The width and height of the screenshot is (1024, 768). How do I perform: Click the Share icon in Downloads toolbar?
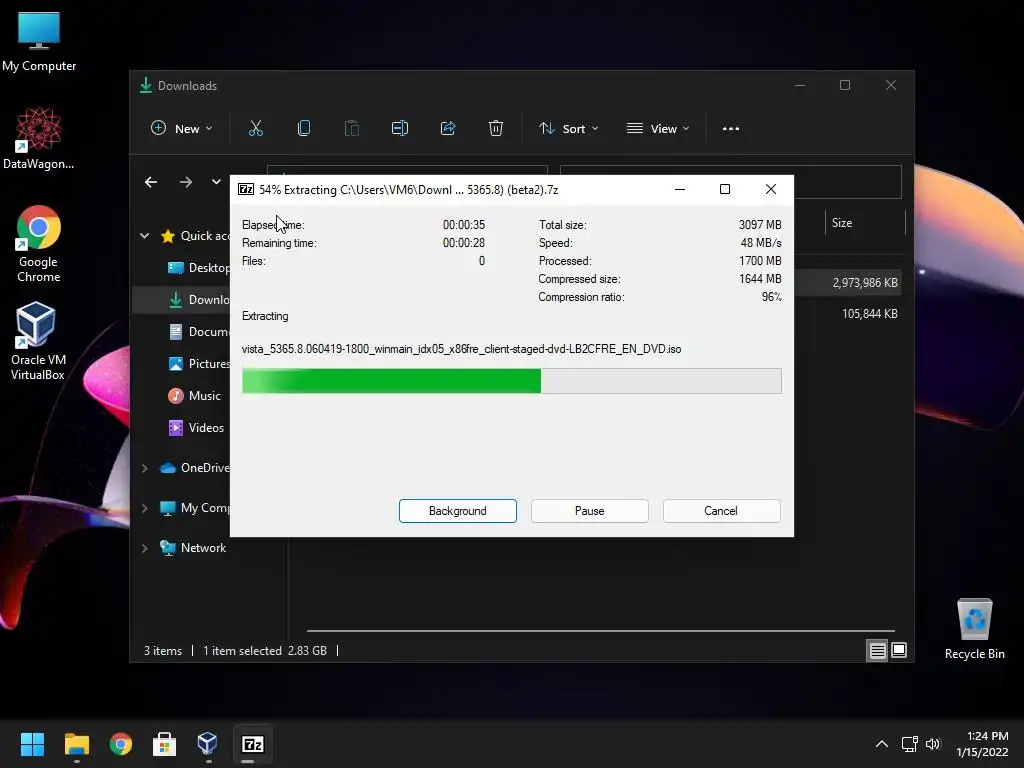pos(448,129)
